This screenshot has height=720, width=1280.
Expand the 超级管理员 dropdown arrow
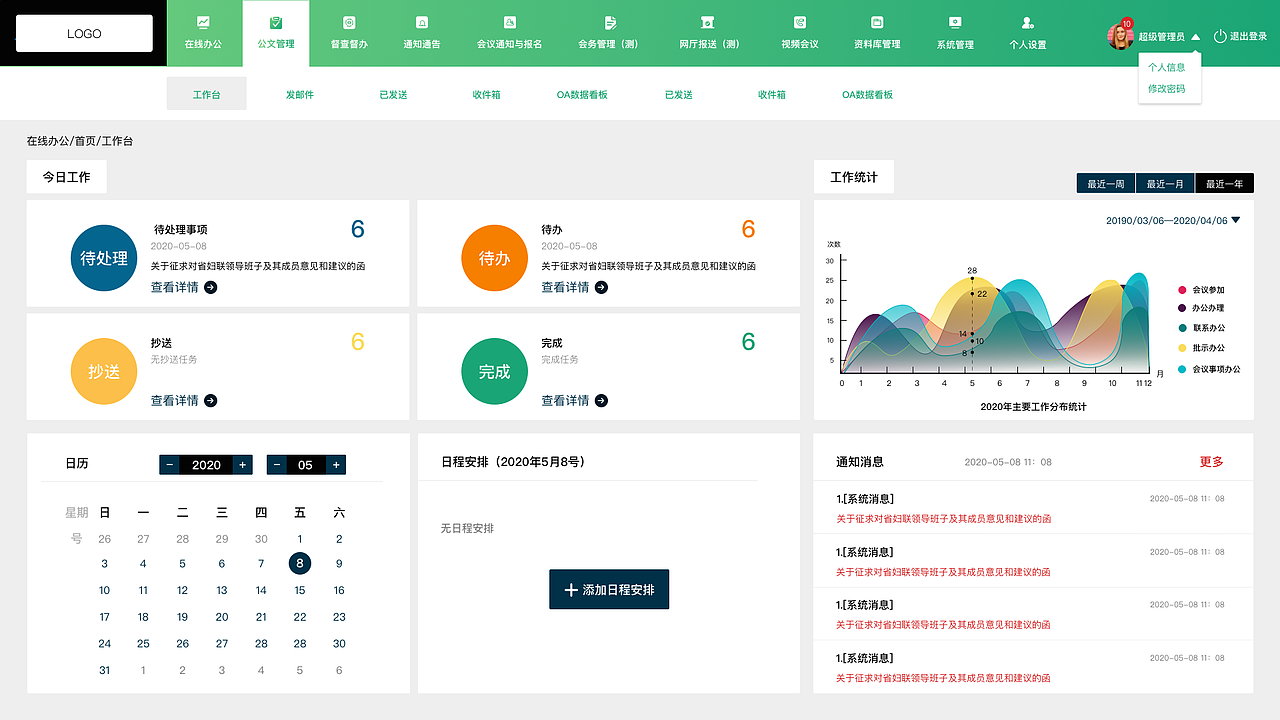click(x=1195, y=37)
